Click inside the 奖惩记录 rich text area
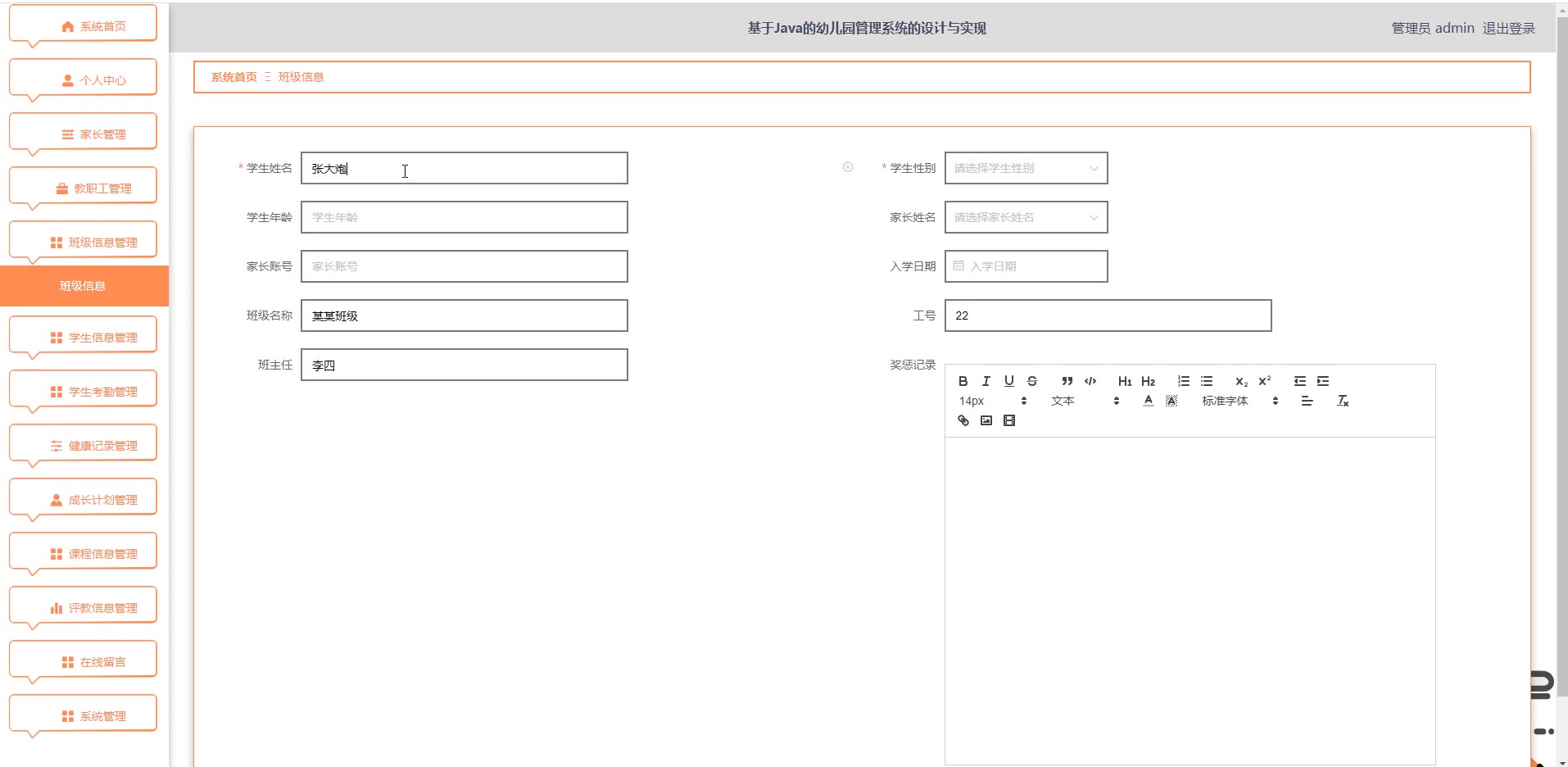The width and height of the screenshot is (1568, 767). (1190, 601)
